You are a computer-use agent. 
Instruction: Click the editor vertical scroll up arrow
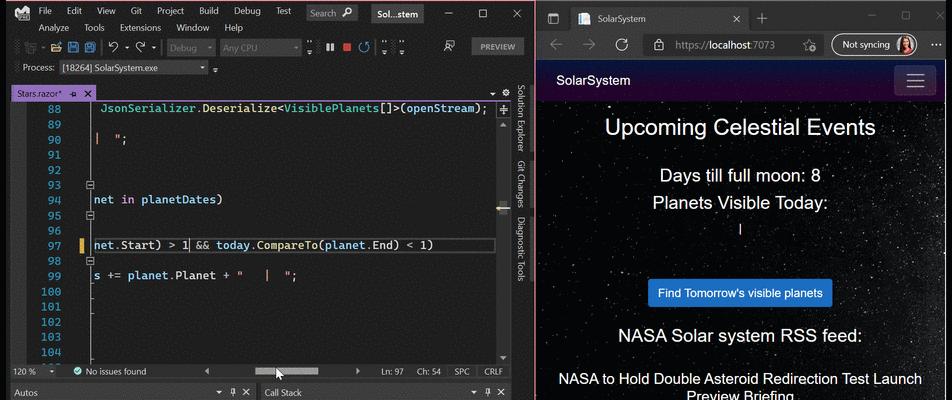(503, 124)
